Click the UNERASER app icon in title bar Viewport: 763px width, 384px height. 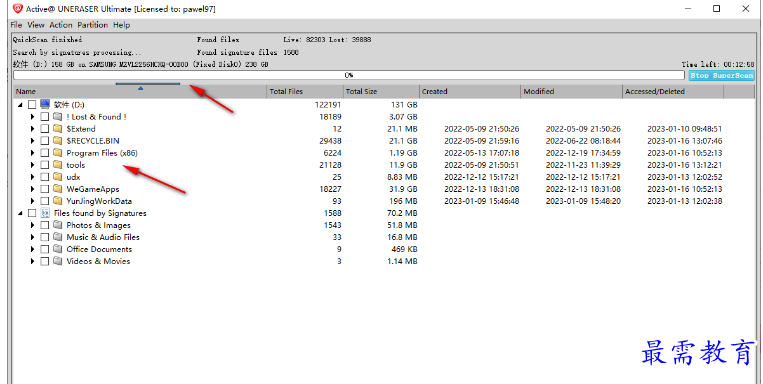click(18, 8)
